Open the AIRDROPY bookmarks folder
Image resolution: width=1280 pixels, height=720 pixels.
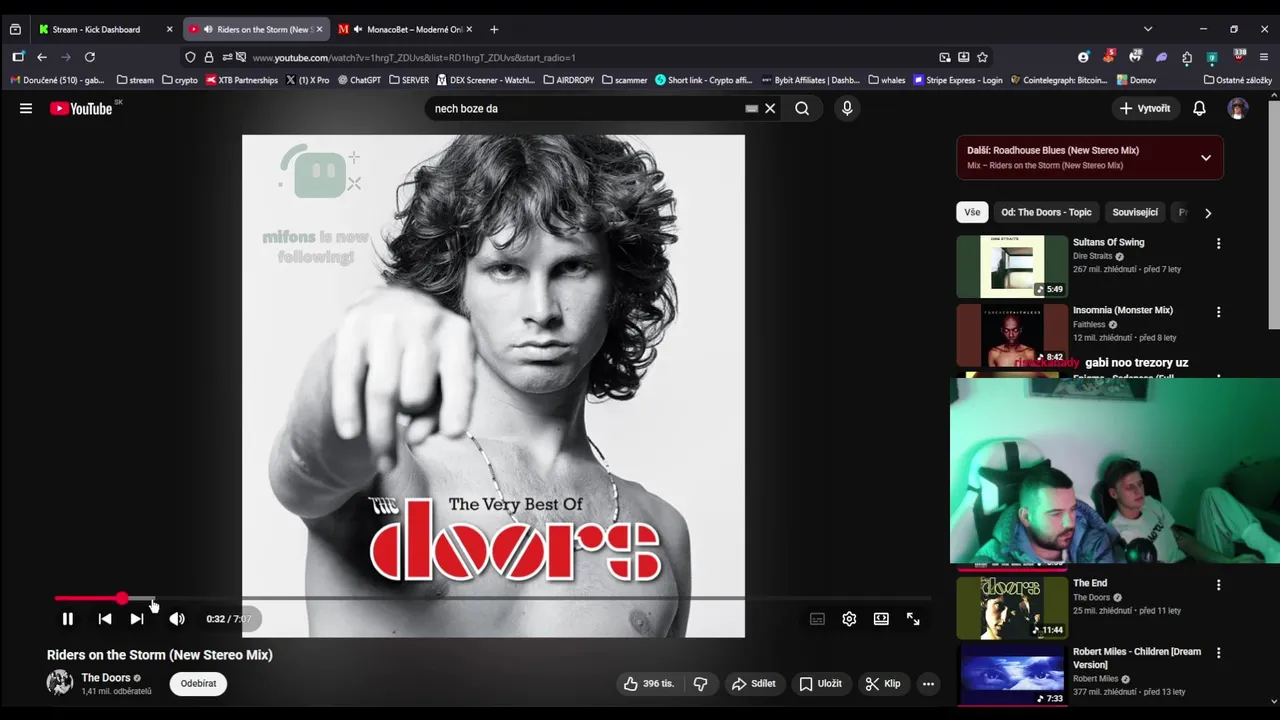click(569, 80)
